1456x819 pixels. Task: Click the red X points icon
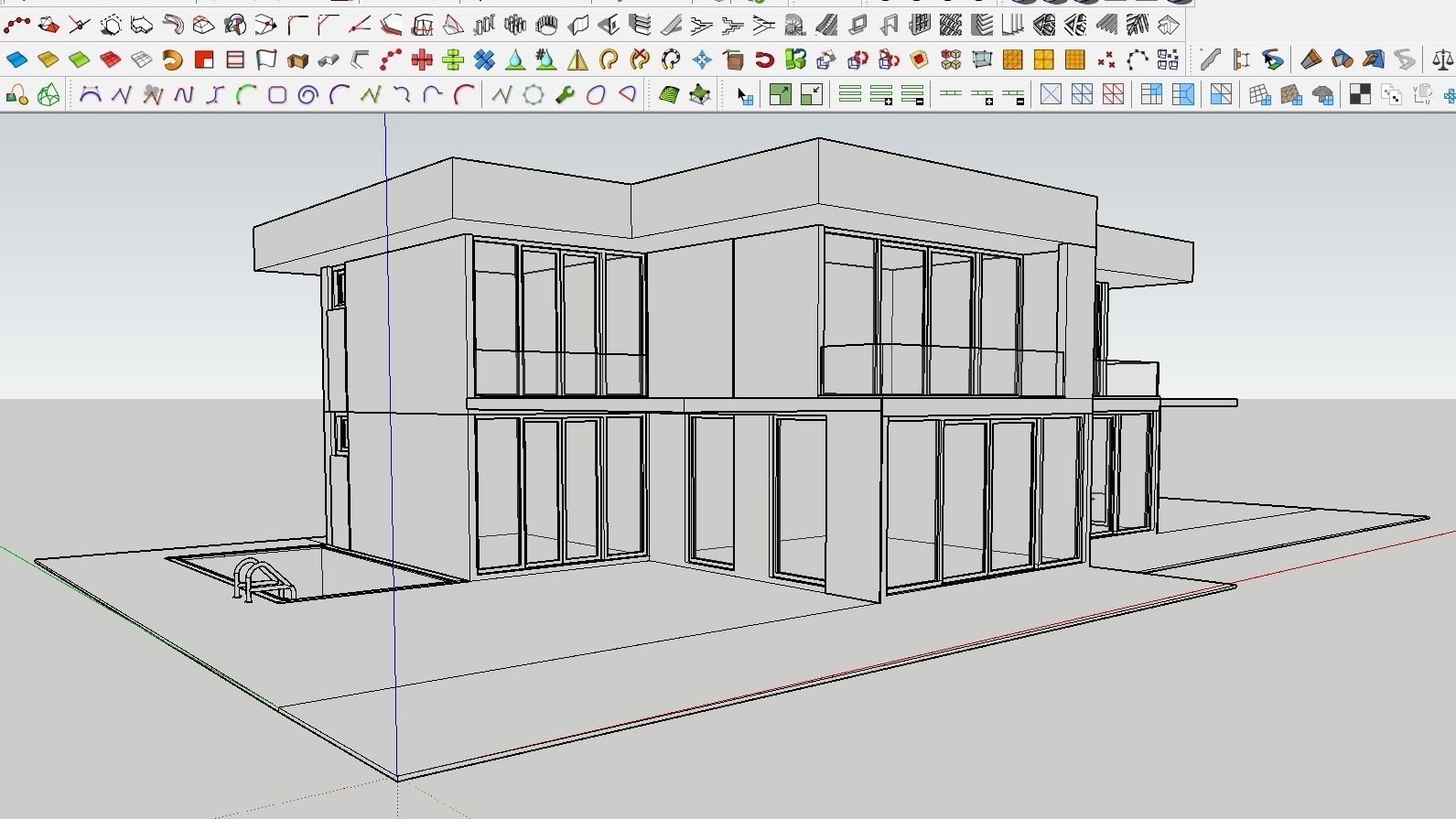tap(1106, 60)
